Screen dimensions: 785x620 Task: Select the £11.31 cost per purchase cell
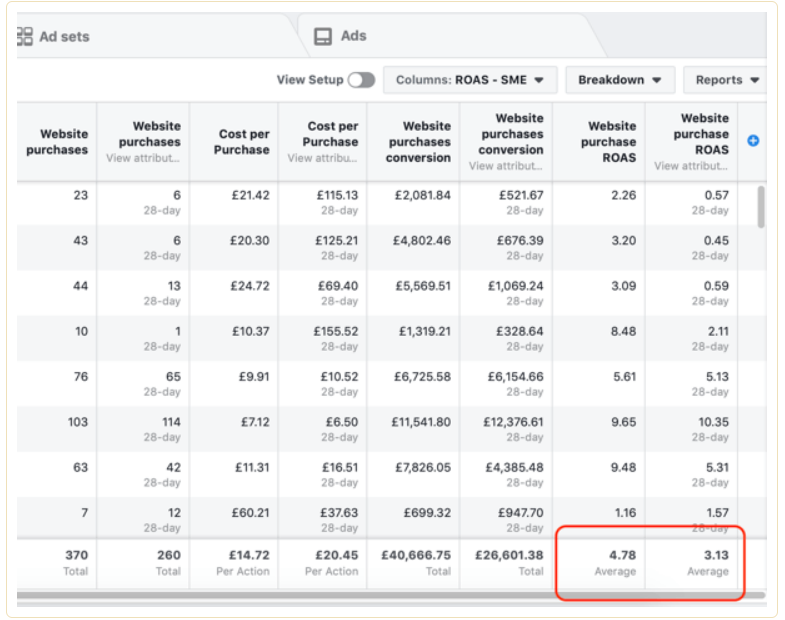point(252,468)
